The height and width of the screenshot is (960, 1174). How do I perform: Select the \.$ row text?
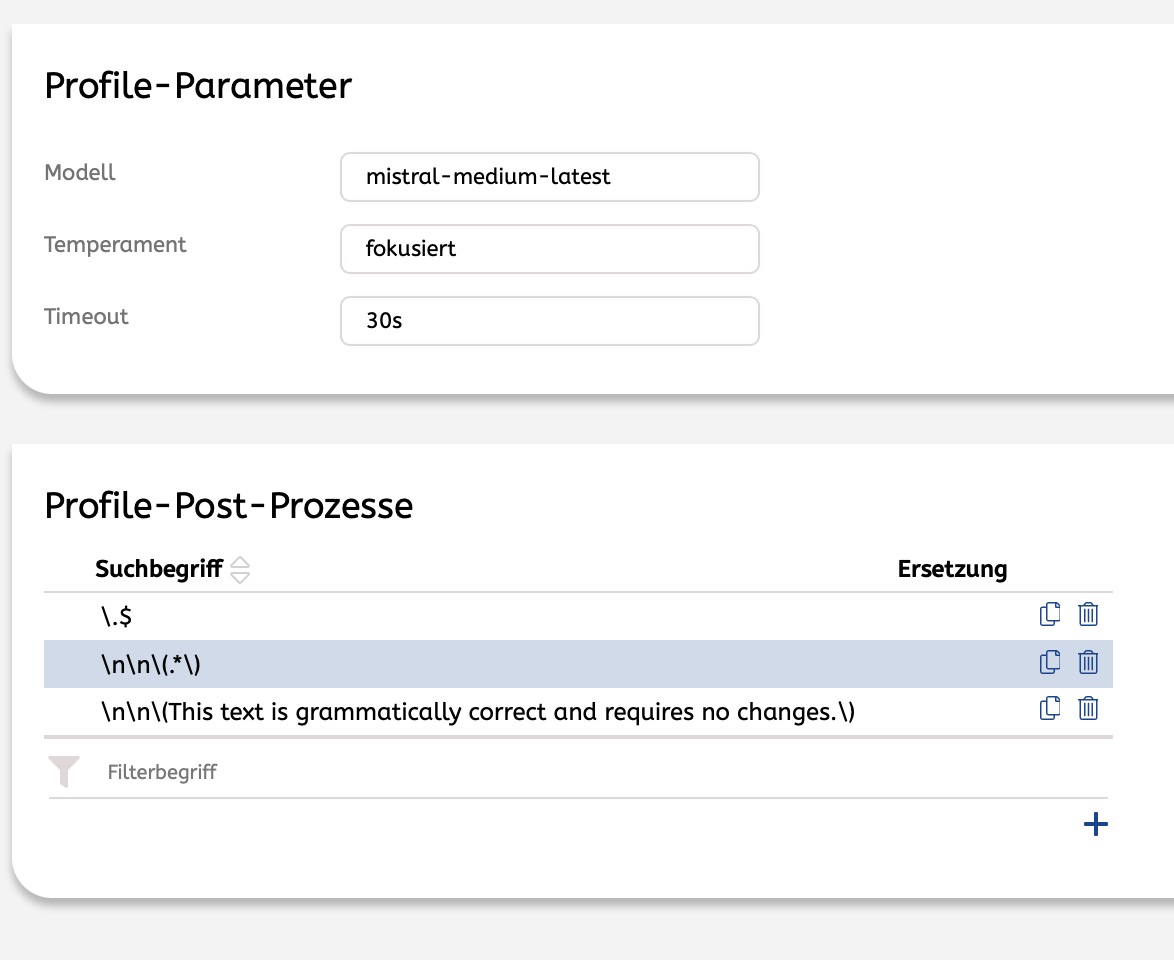(116, 616)
